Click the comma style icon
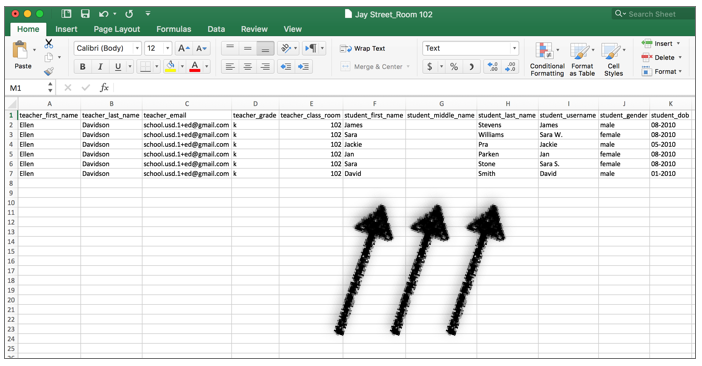 coord(471,67)
